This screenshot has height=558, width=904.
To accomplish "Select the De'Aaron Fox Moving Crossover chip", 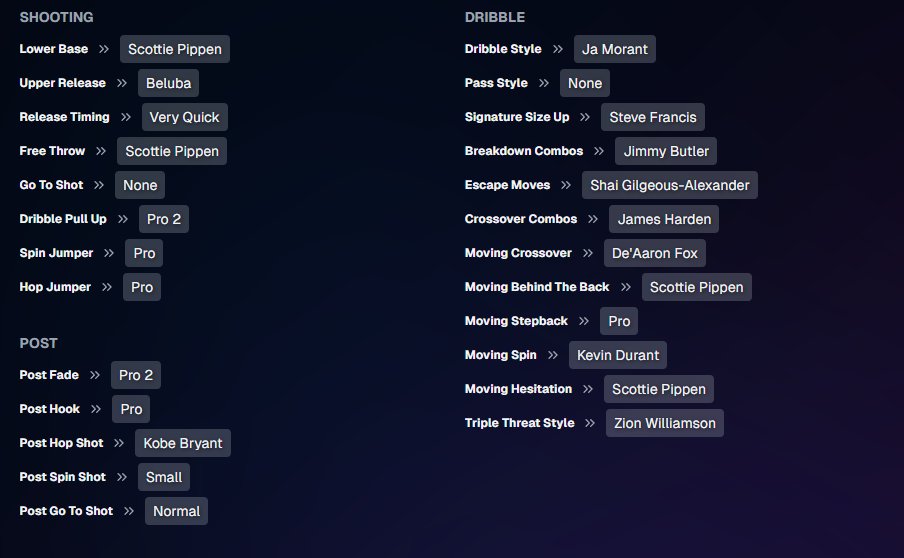I will pos(655,253).
